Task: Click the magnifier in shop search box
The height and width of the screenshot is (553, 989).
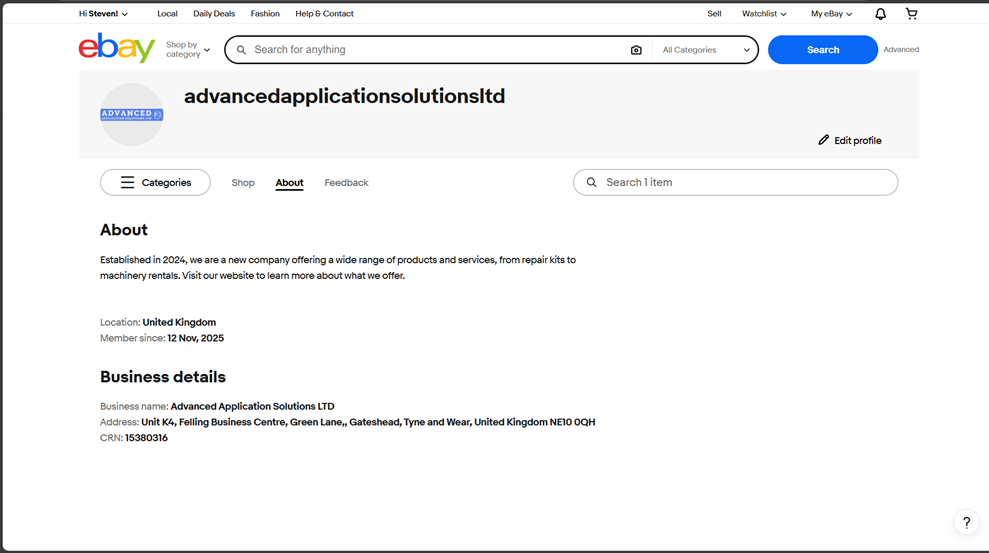Action: (x=592, y=183)
